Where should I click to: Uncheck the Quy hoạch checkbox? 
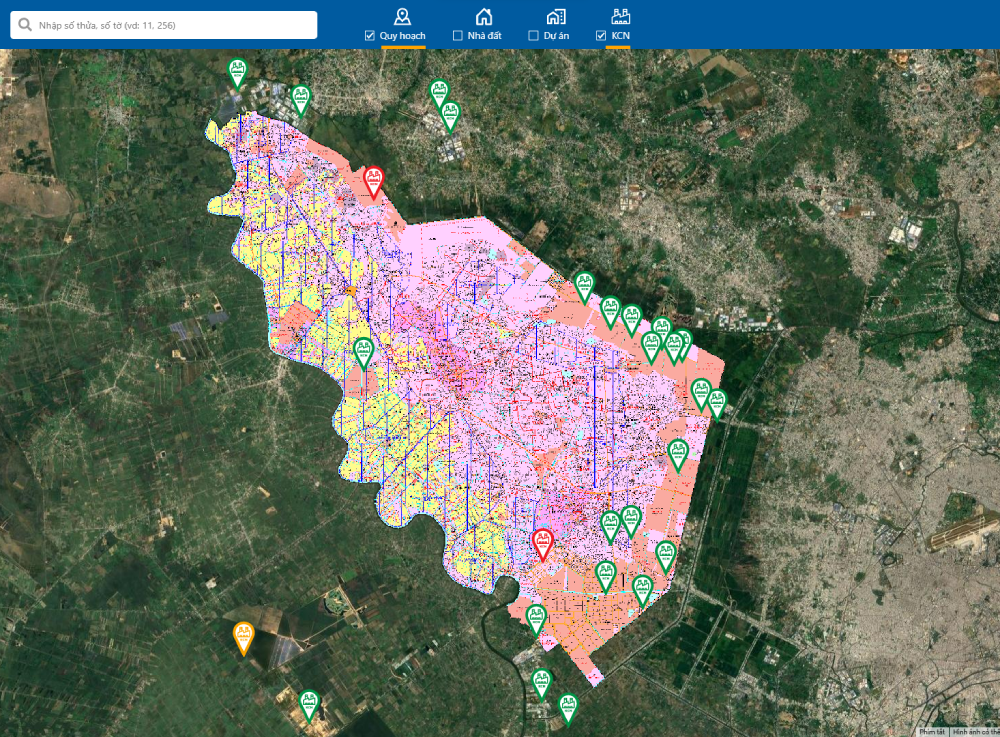point(370,36)
